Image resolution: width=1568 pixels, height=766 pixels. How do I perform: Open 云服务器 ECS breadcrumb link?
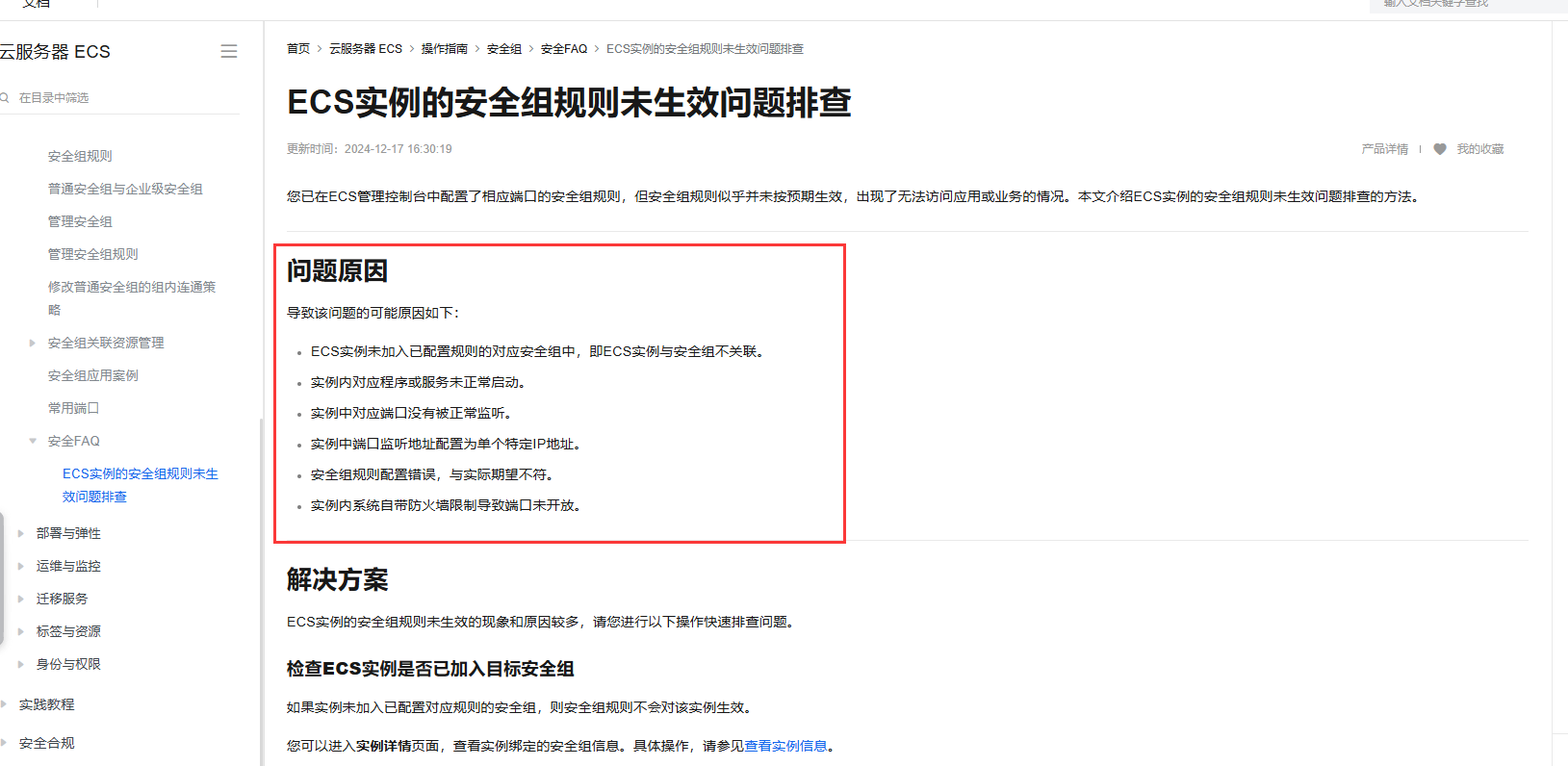click(366, 48)
